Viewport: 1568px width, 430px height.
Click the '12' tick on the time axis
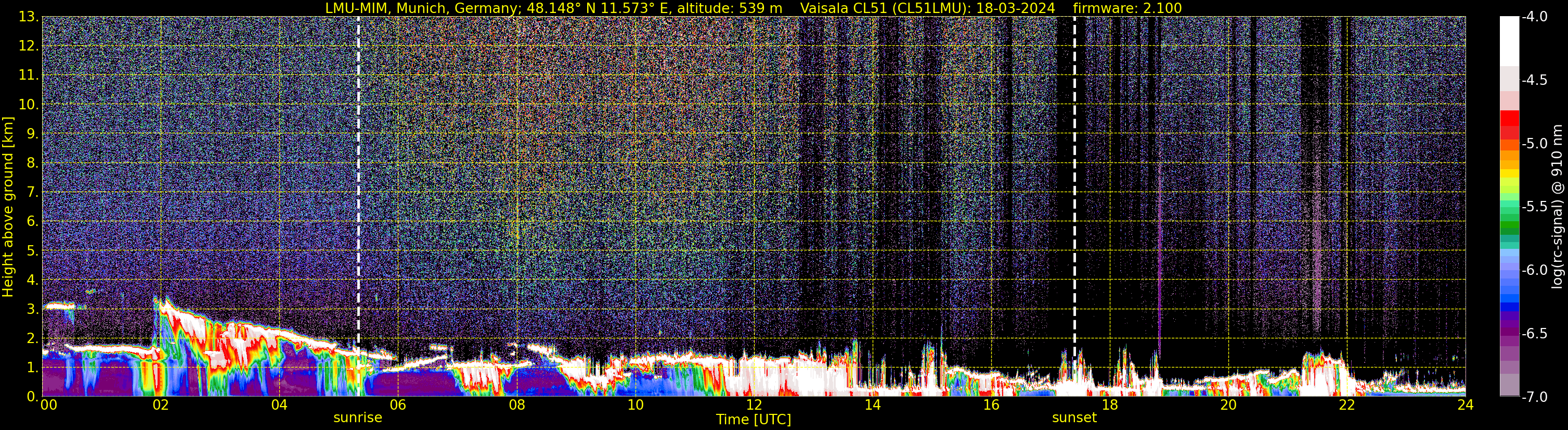point(754,405)
